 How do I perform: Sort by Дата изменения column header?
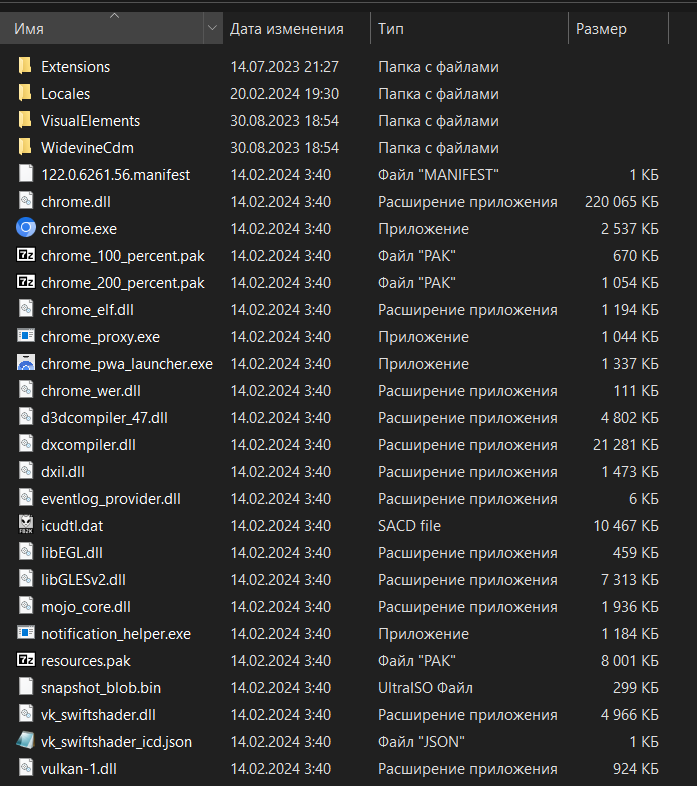tap(297, 29)
